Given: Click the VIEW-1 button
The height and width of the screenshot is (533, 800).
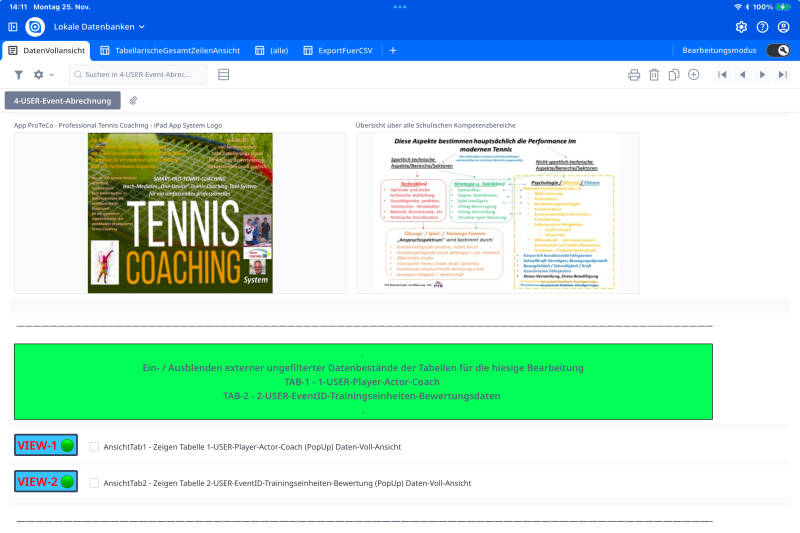Looking at the screenshot, I should tap(46, 445).
